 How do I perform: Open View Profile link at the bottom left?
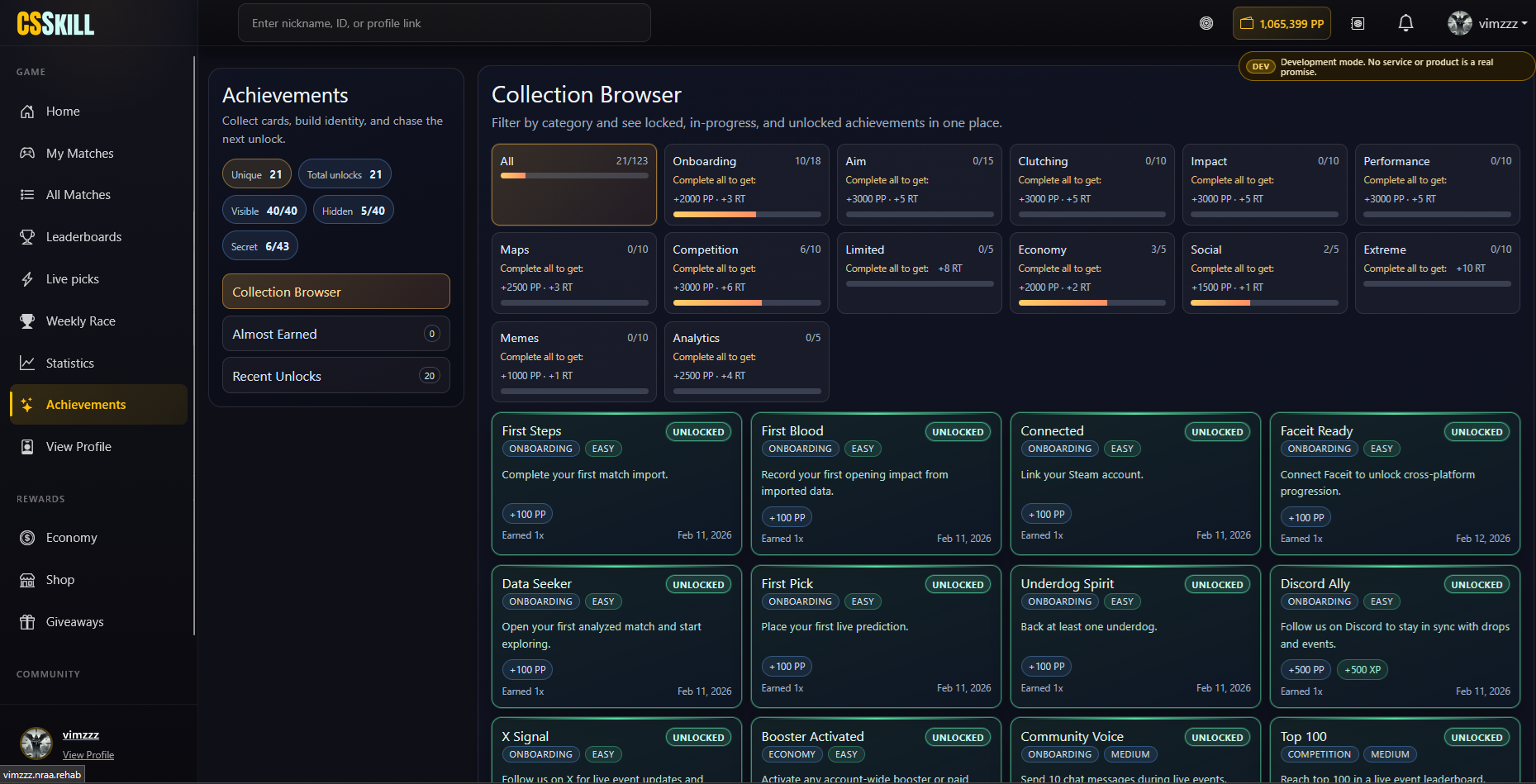tap(88, 754)
